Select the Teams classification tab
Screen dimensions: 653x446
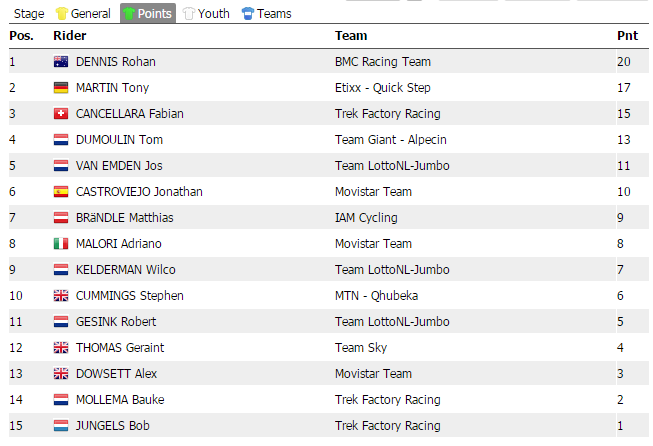[x=274, y=14]
